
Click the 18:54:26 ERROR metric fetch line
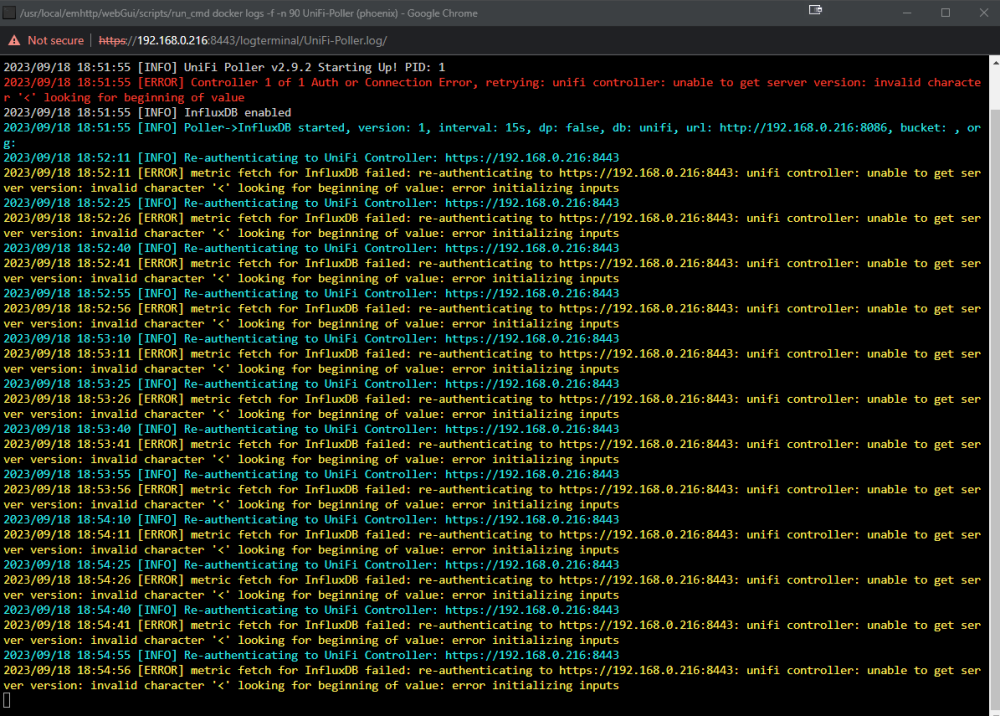pyautogui.click(x=492, y=588)
